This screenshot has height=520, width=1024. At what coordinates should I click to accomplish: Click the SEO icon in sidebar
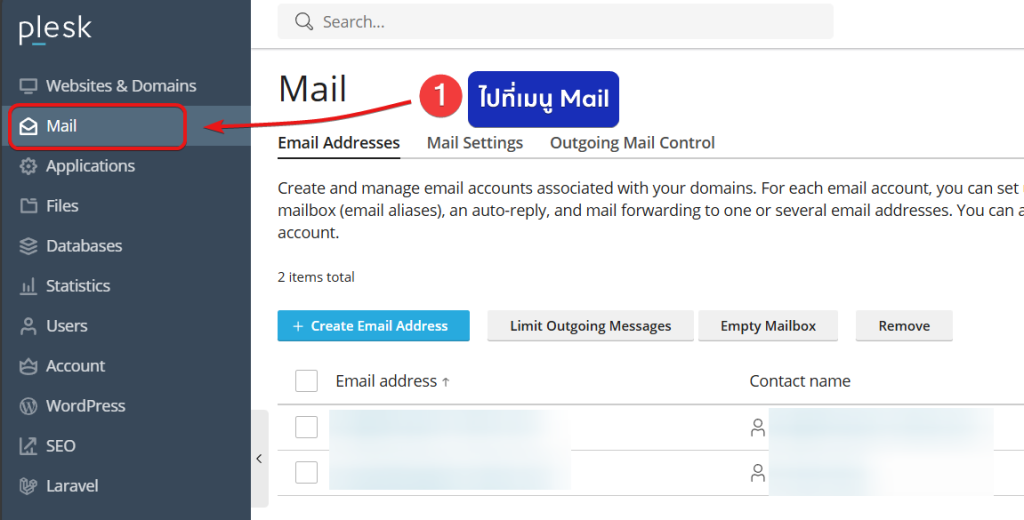point(28,446)
